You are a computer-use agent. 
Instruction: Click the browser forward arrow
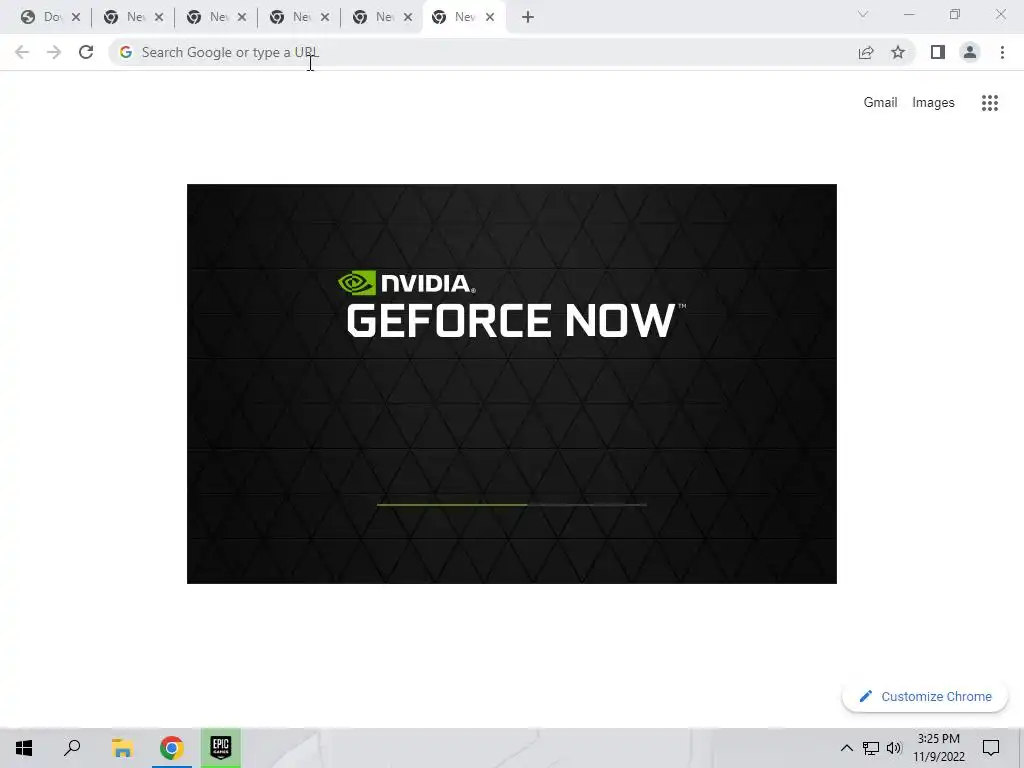pos(54,52)
